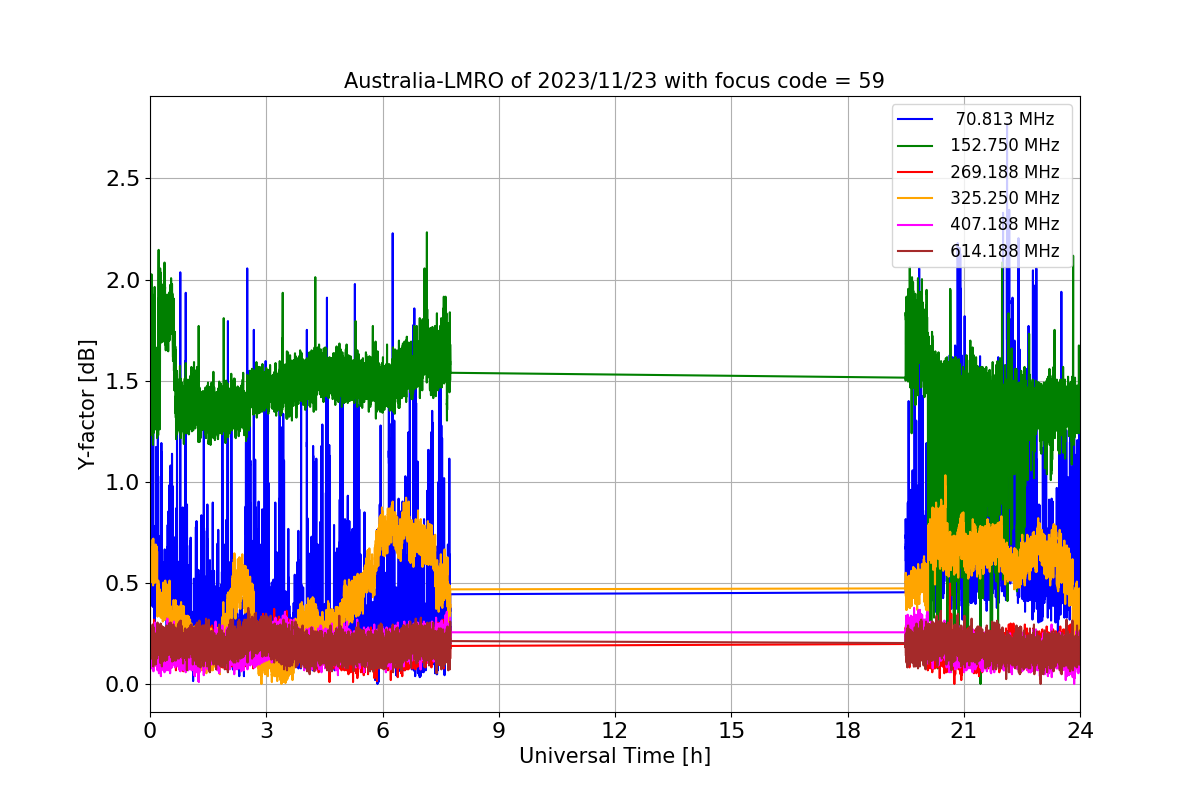Select the 269.188 MHz legend label
Image resolution: width=1200 pixels, height=800 pixels.
coord(1005,172)
